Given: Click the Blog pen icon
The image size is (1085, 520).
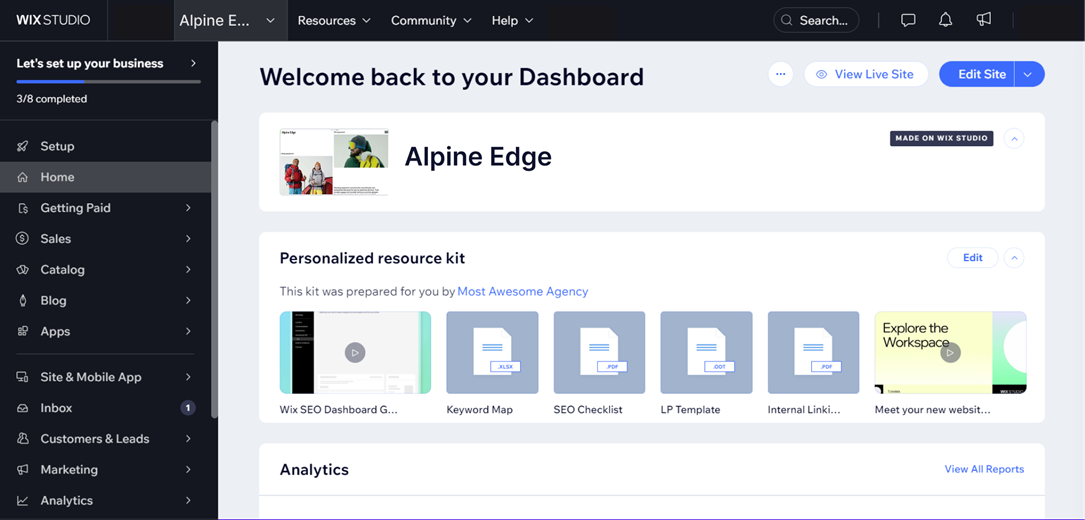Looking at the screenshot, I should coord(22,301).
